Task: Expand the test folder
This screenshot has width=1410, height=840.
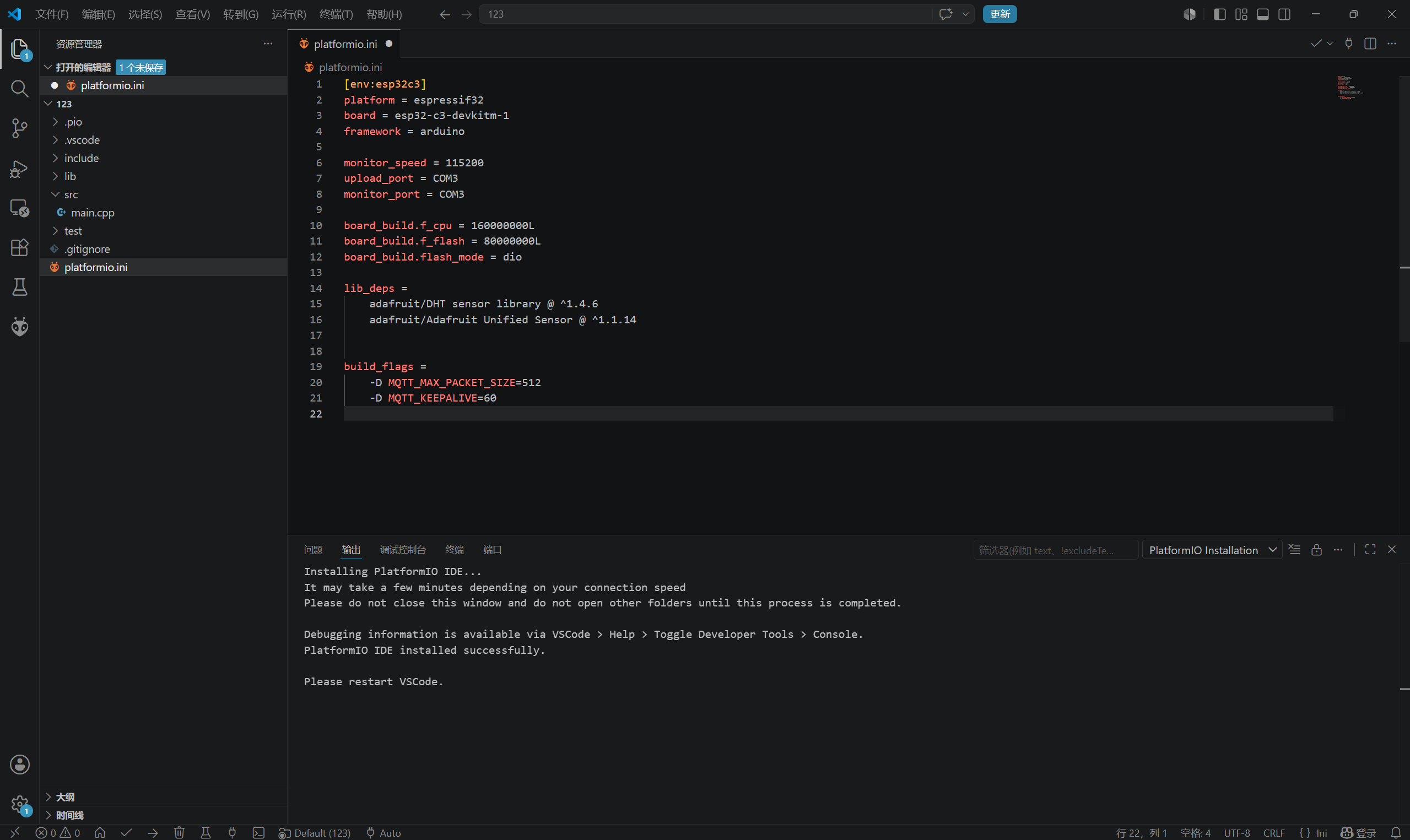Action: pos(56,231)
